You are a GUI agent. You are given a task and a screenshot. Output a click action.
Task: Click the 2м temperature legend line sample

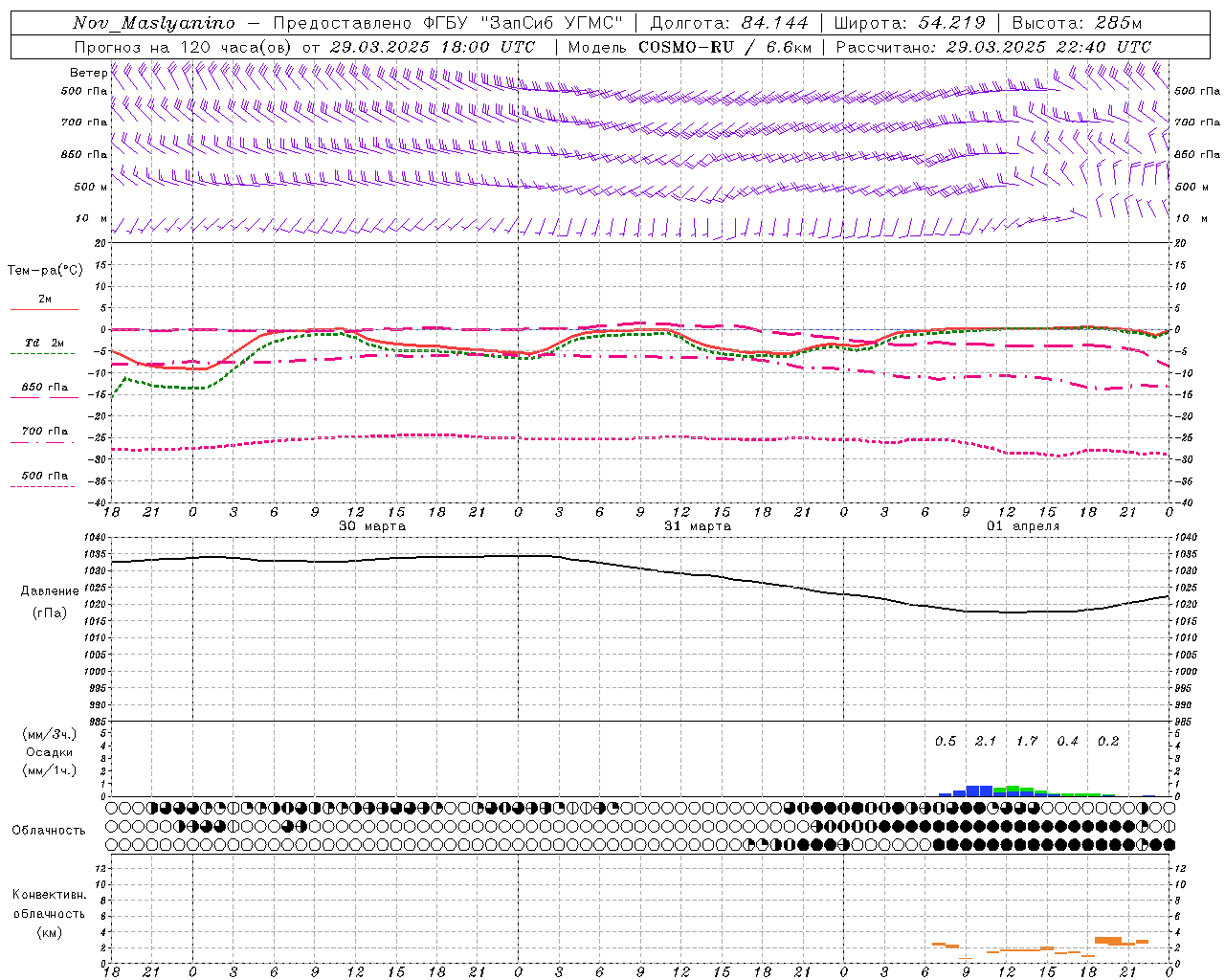coord(44,309)
